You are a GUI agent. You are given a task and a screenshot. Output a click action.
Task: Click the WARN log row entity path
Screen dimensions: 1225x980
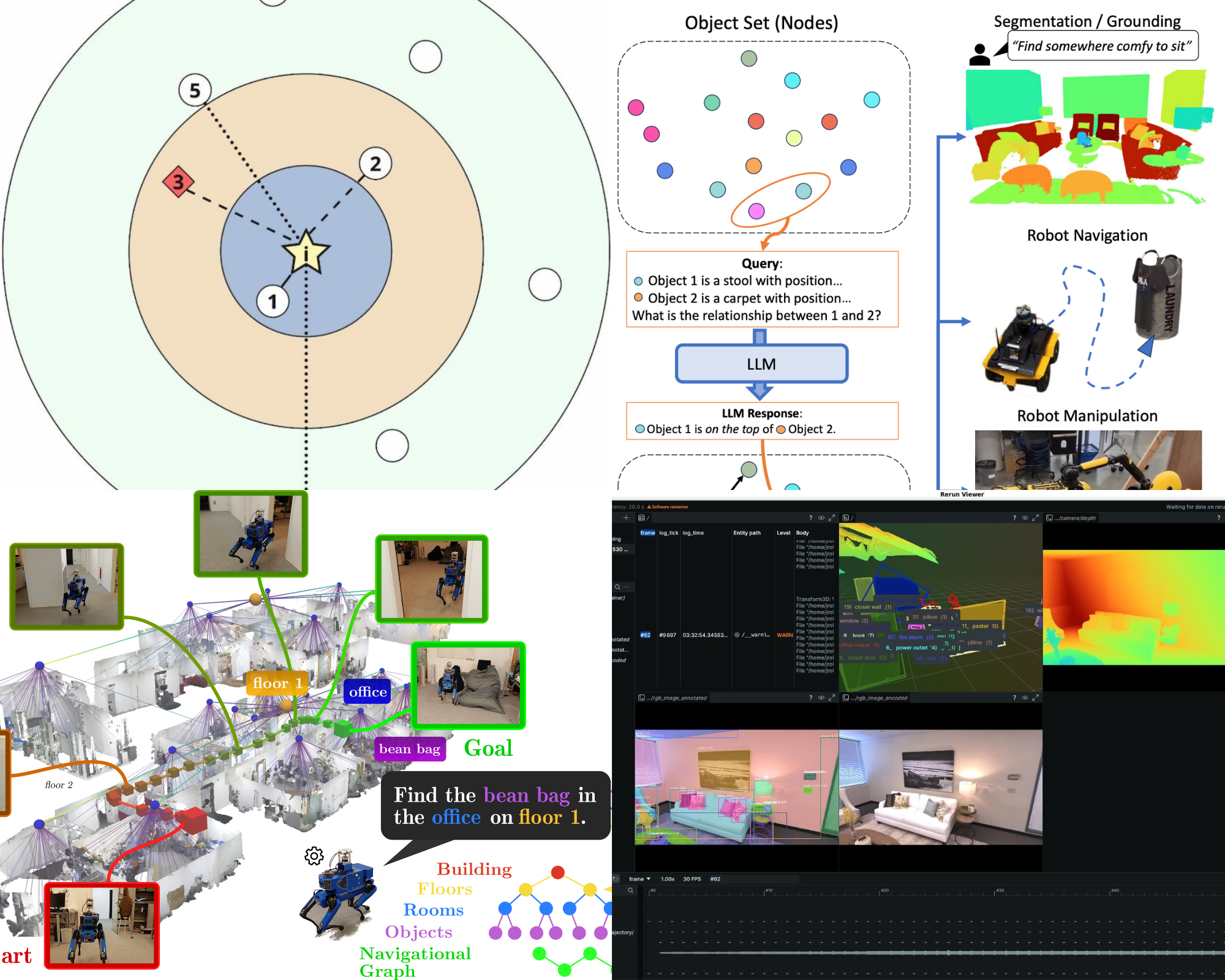(753, 635)
